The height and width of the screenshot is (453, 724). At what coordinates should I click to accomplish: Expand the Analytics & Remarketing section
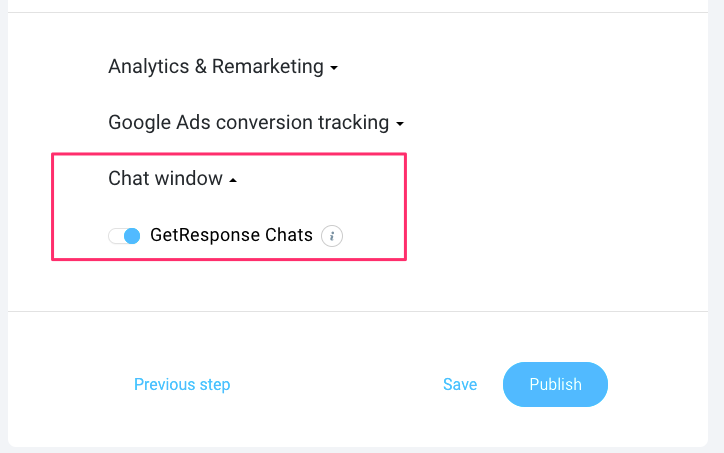coord(223,66)
